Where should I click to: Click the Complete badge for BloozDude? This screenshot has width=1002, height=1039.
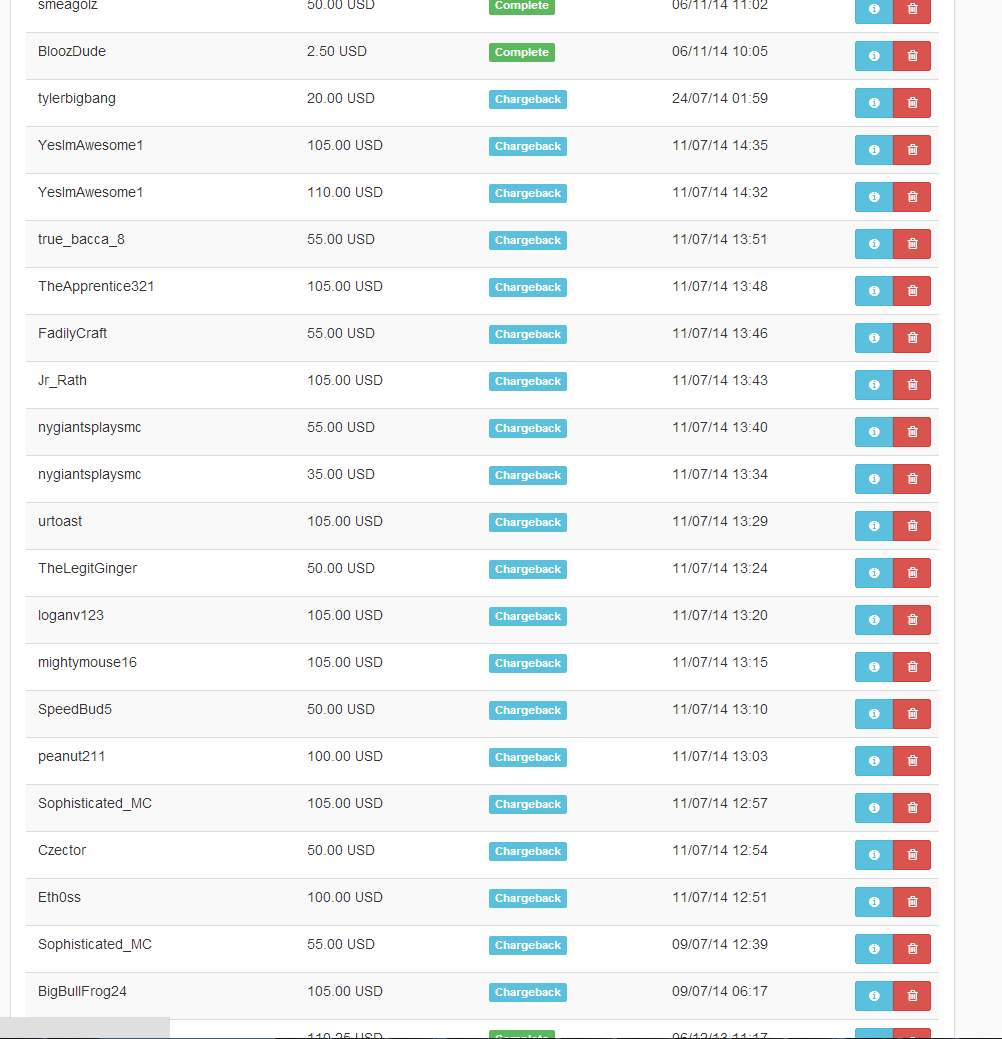coord(522,52)
